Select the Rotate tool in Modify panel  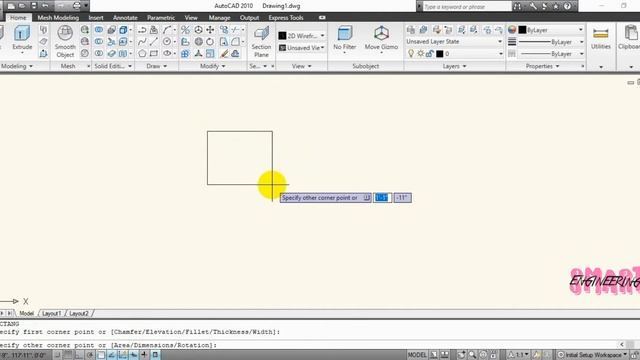click(210, 42)
